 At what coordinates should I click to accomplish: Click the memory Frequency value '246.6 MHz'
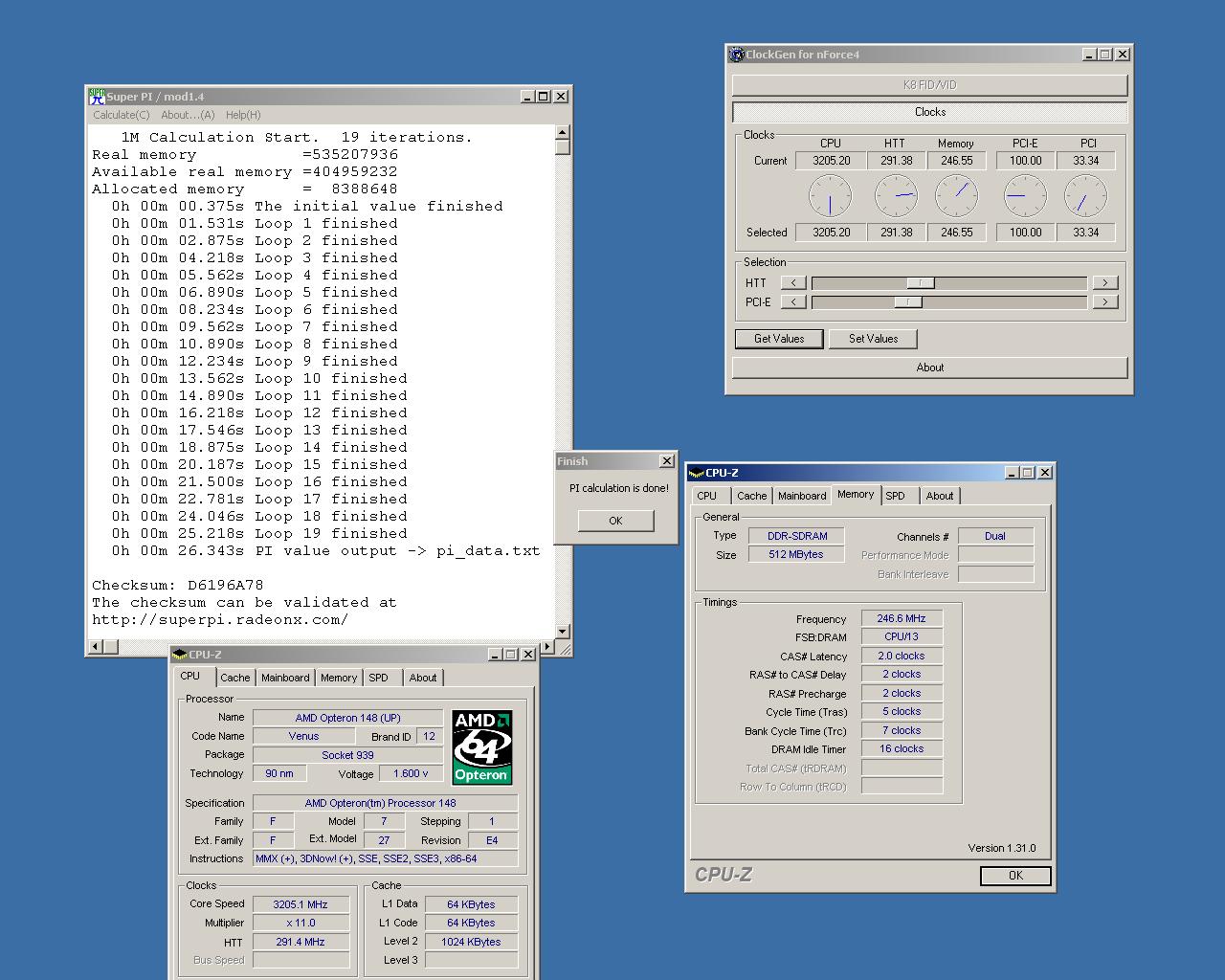902,618
